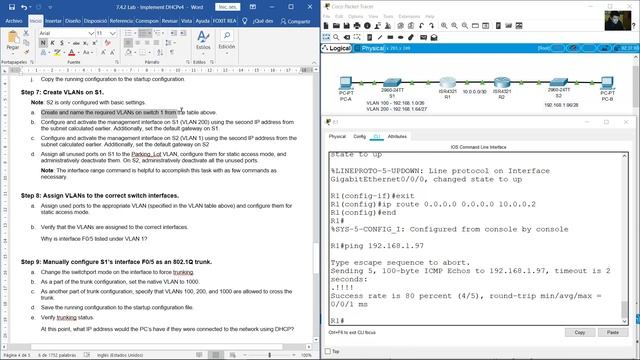Switch to the Diseño ribbon tab
Viewport: 640px width, 360px height.
point(73,21)
